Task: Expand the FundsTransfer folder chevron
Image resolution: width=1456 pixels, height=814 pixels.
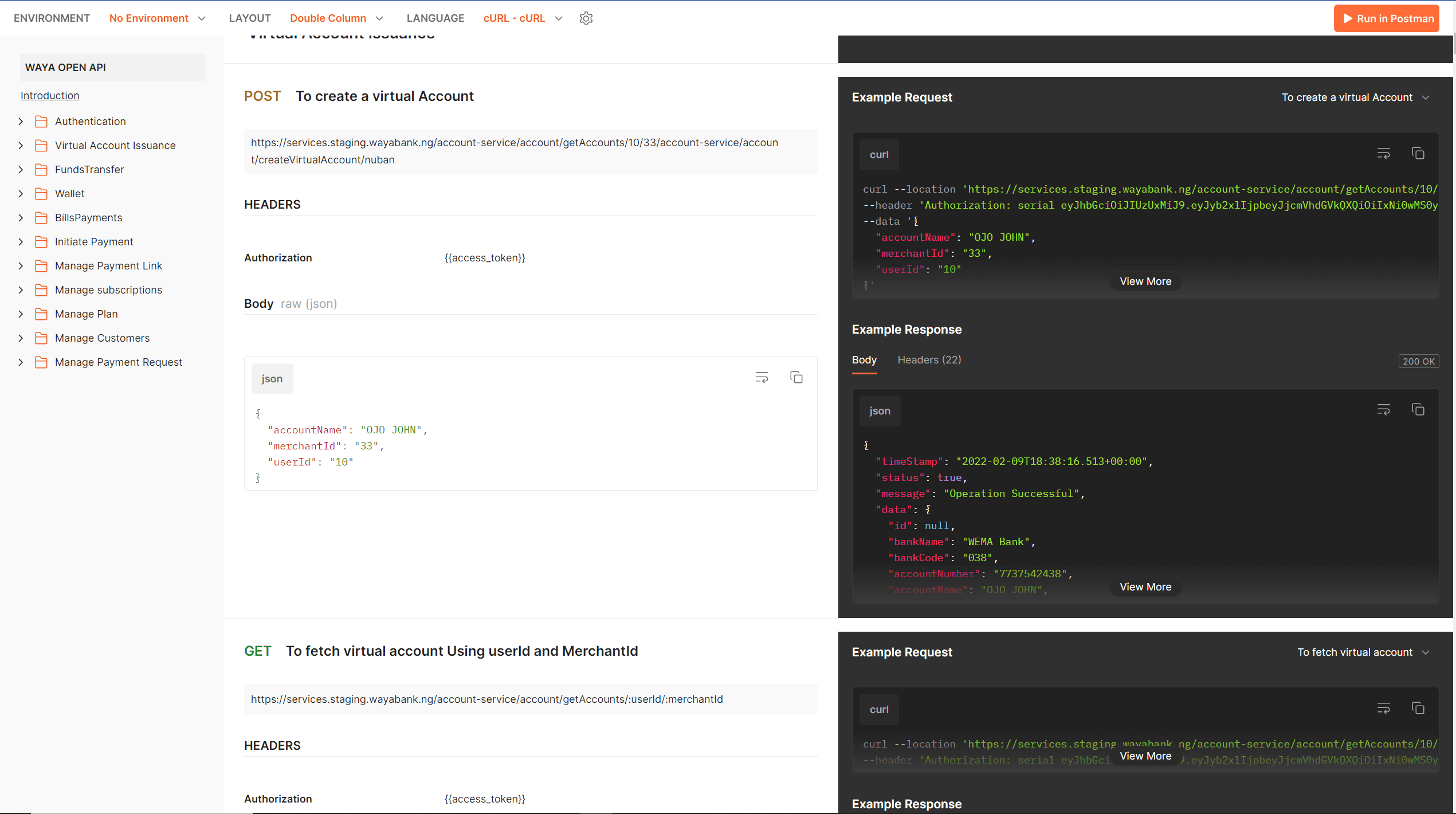Action: pyautogui.click(x=21, y=170)
